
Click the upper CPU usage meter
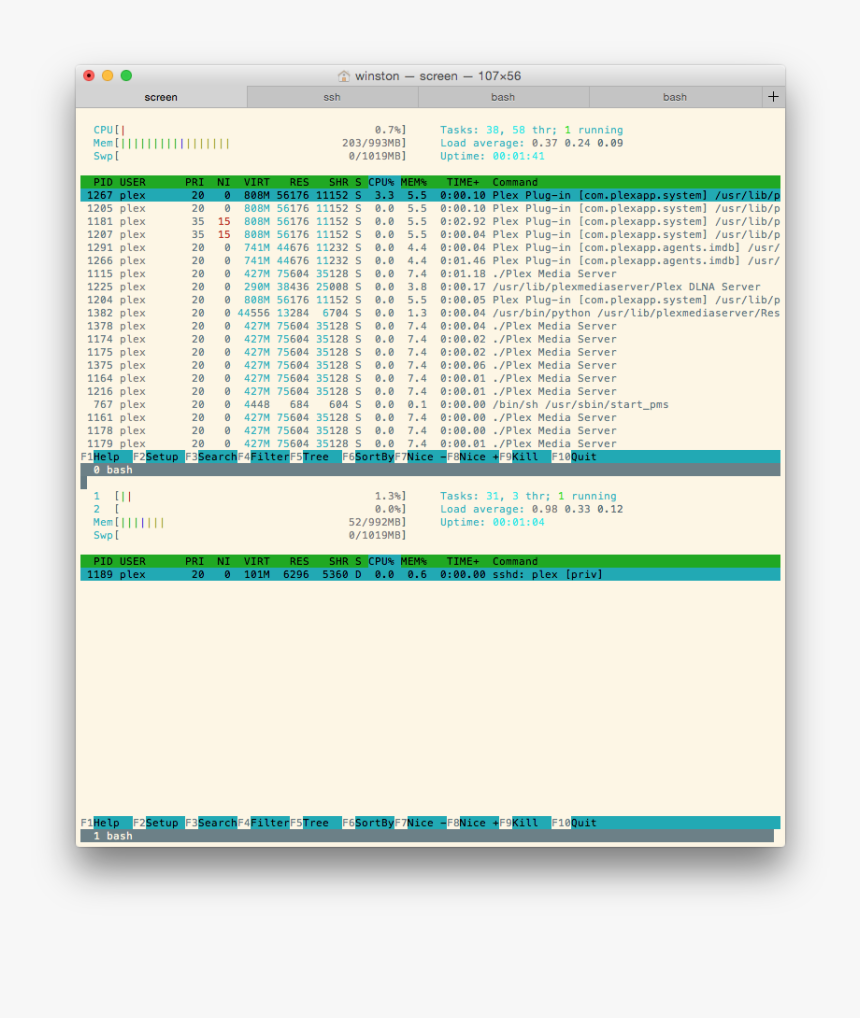250,130
